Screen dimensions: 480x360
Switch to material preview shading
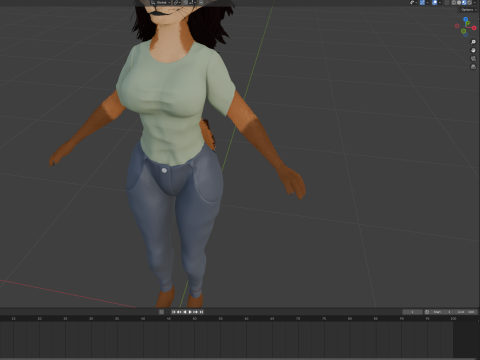coord(464,2)
